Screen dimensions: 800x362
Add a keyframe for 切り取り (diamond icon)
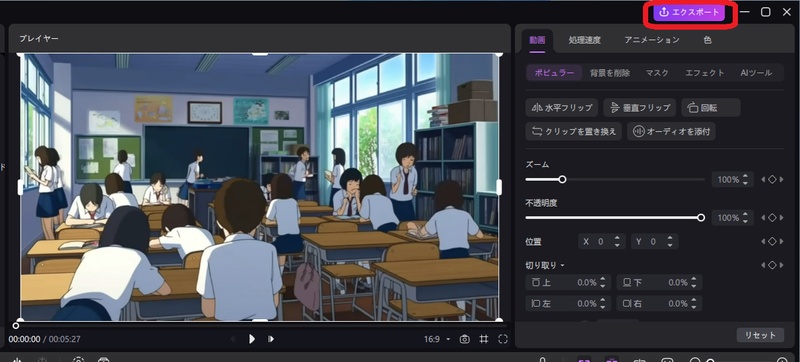(772, 265)
